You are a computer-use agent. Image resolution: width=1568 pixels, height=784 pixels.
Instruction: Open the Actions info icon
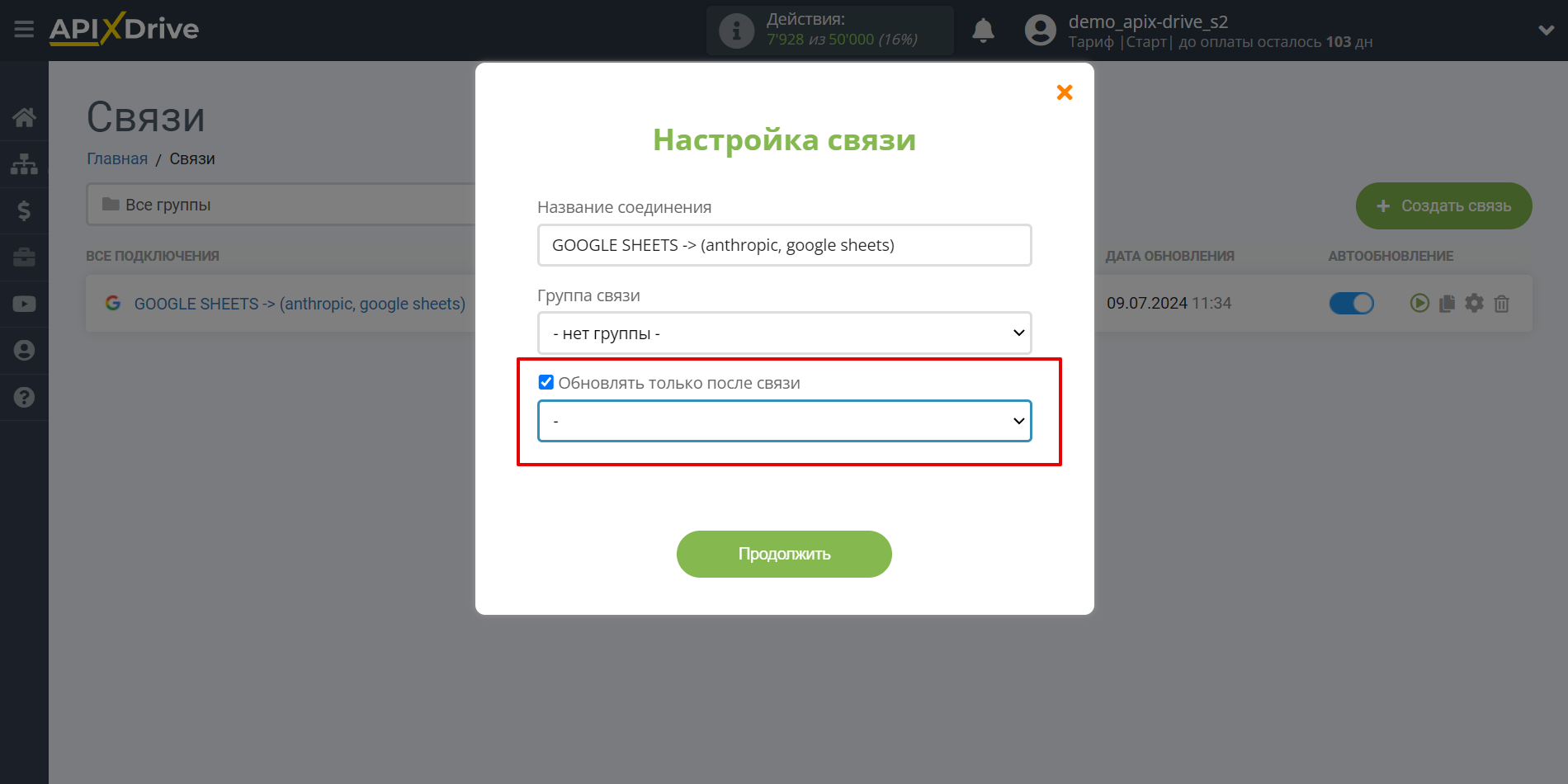(736, 31)
